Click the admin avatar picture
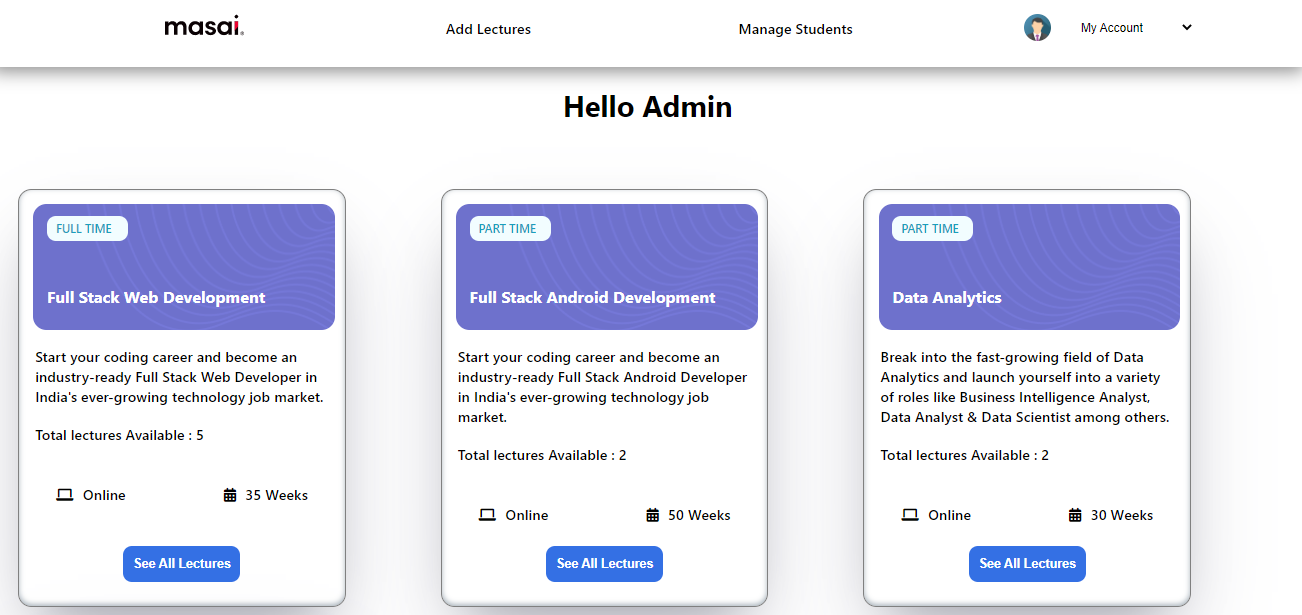1302x615 pixels. click(1037, 28)
